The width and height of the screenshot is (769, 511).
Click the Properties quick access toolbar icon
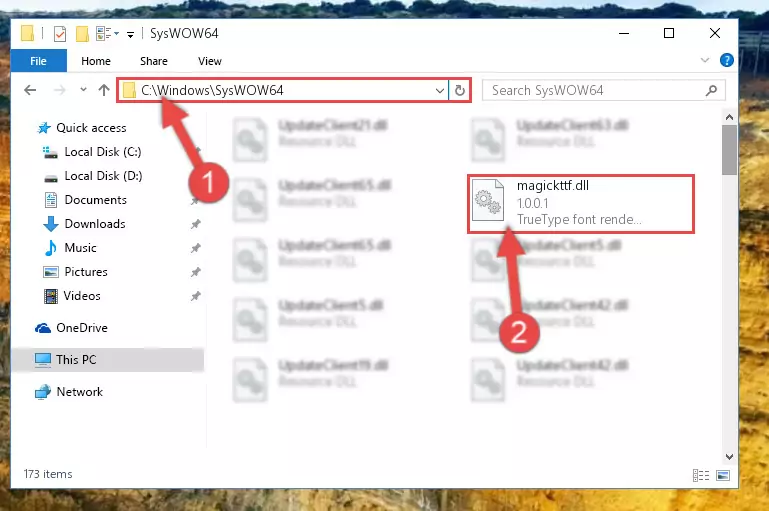[x=60, y=34]
